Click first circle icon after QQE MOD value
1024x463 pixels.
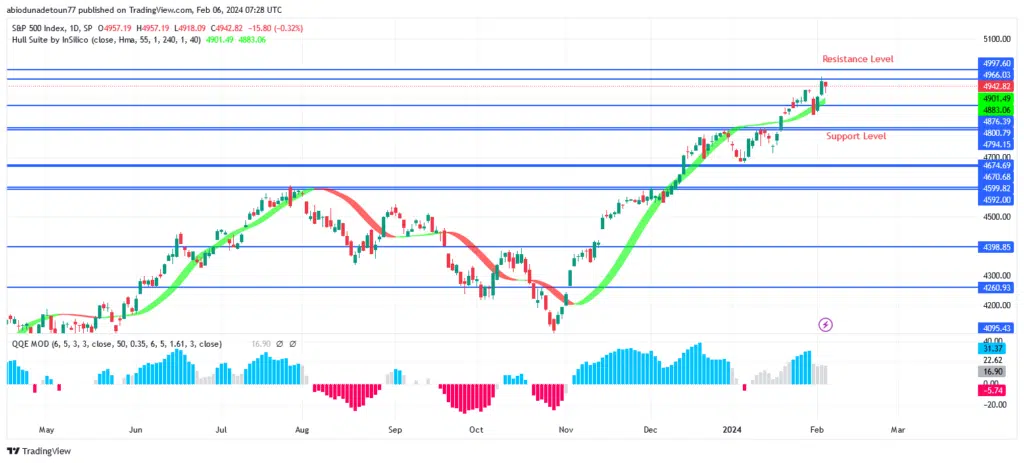(x=280, y=343)
